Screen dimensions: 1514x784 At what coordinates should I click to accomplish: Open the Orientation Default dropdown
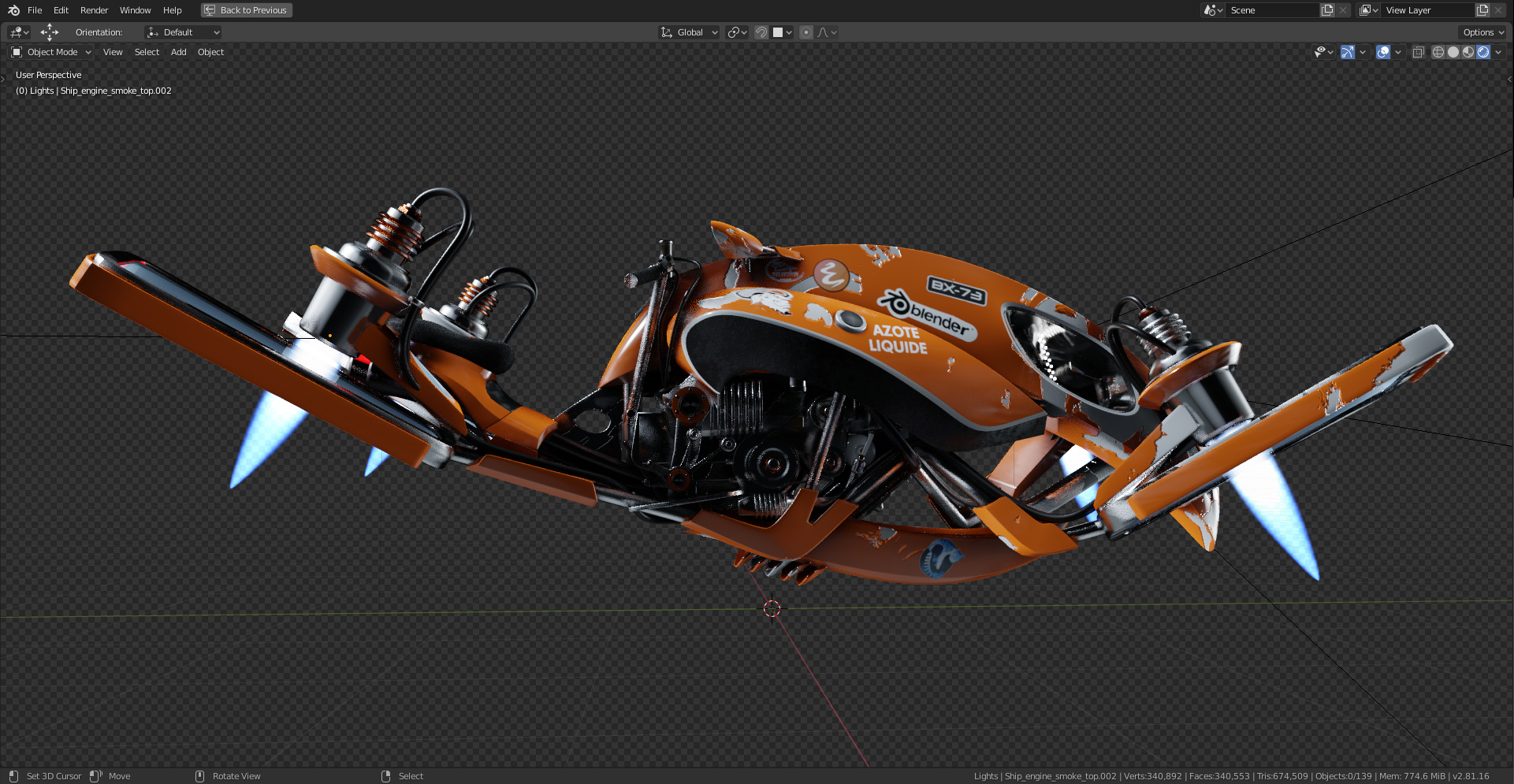click(x=183, y=32)
